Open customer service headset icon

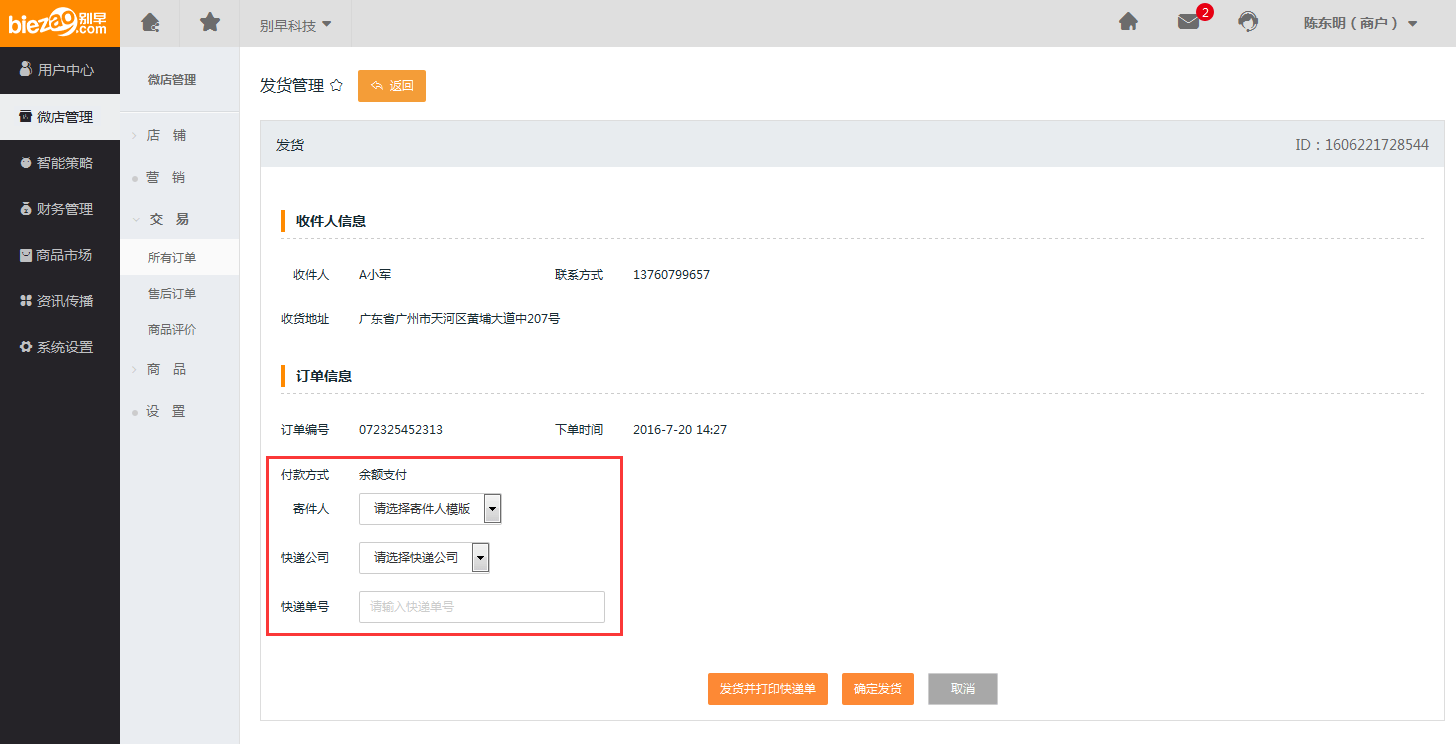1248,22
